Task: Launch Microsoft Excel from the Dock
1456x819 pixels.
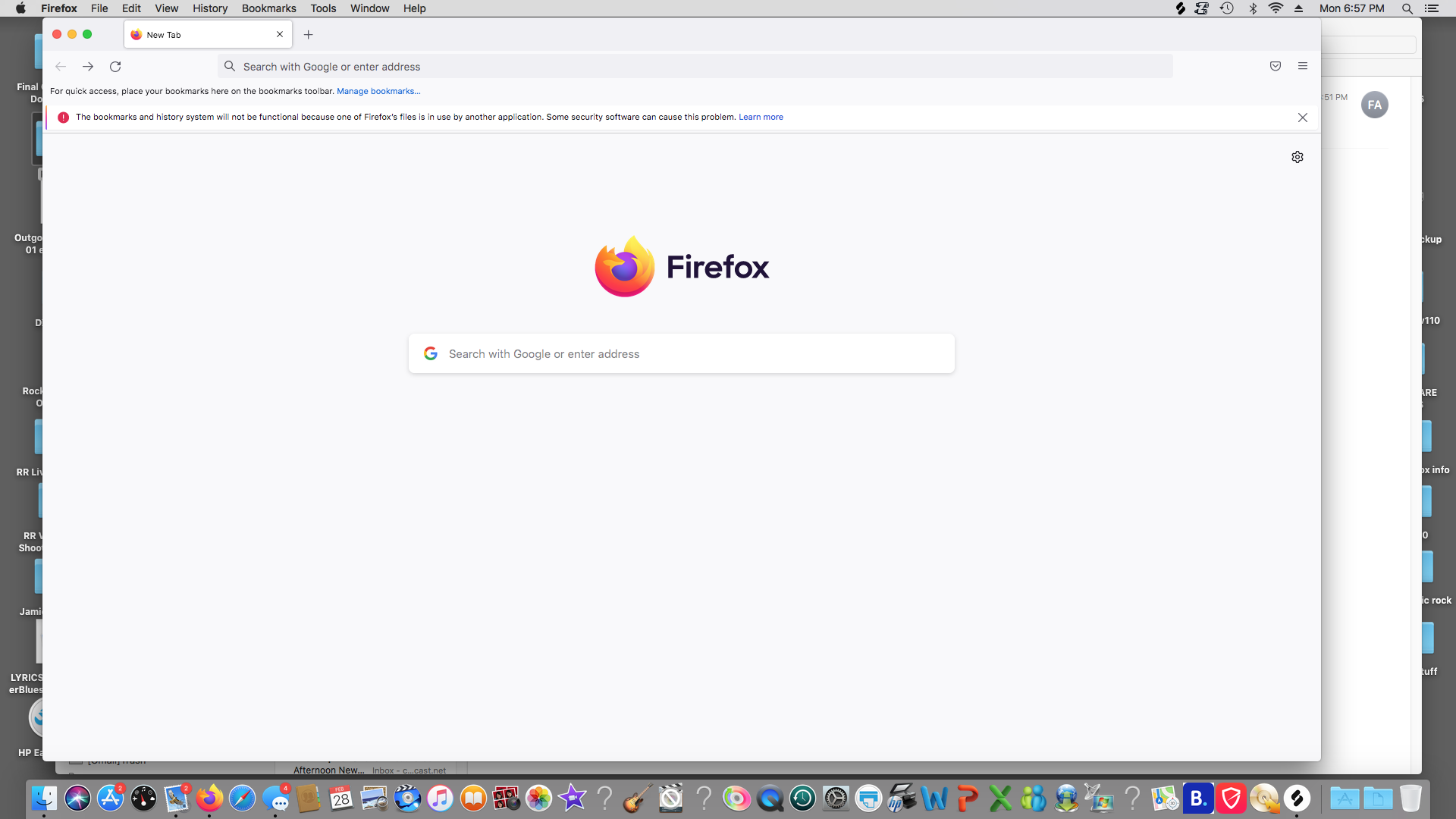Action: [1000, 798]
